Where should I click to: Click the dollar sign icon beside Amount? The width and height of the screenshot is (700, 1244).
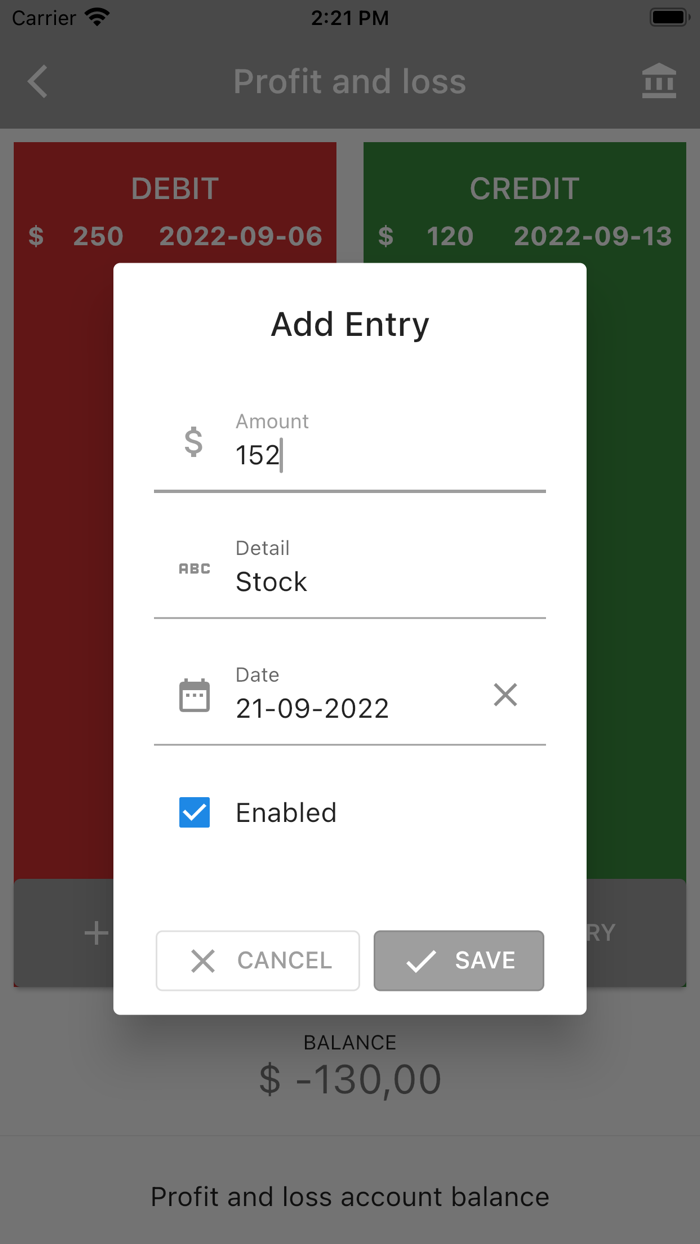pos(192,441)
